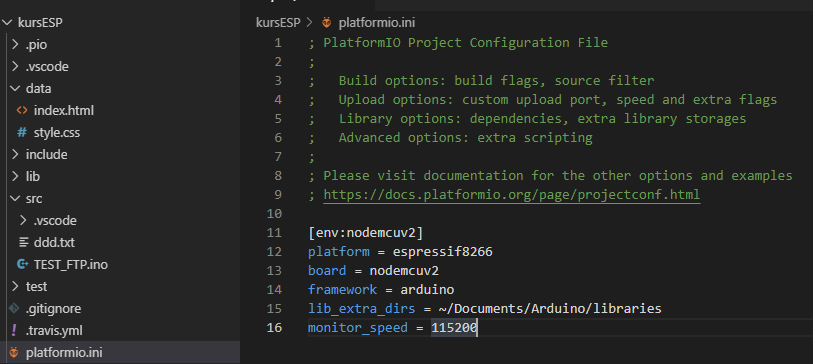813x364 pixels.
Task: Click line number 11 in the gutter
Action: tap(274, 233)
